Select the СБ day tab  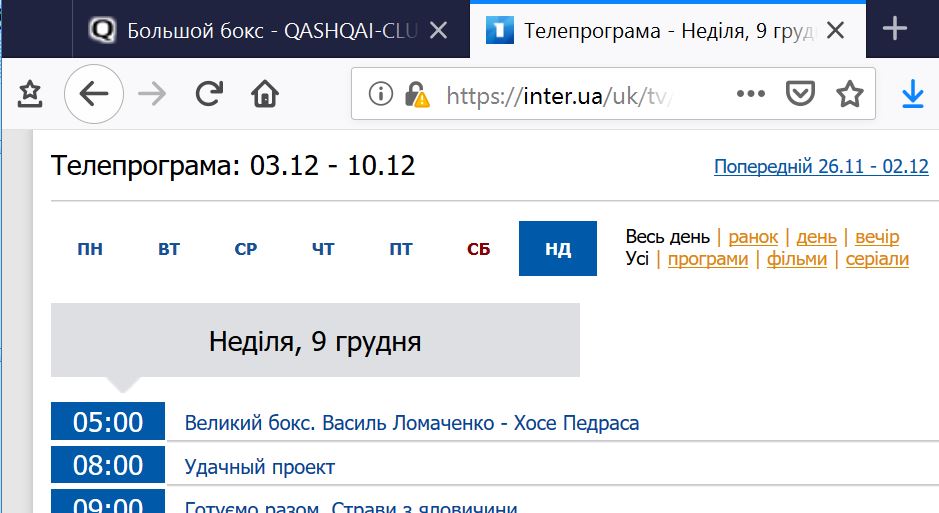(x=479, y=249)
